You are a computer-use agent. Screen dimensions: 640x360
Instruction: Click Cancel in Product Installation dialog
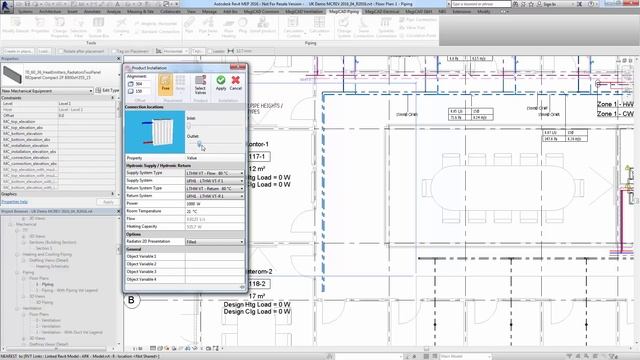pos(236,83)
